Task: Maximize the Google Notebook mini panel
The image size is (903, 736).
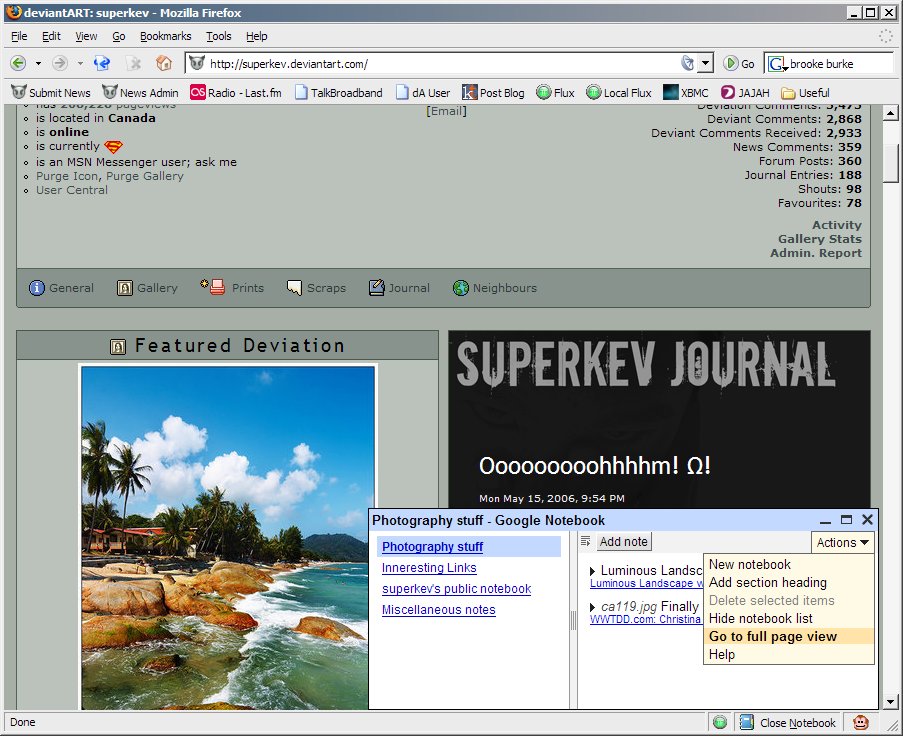Action: [x=846, y=520]
